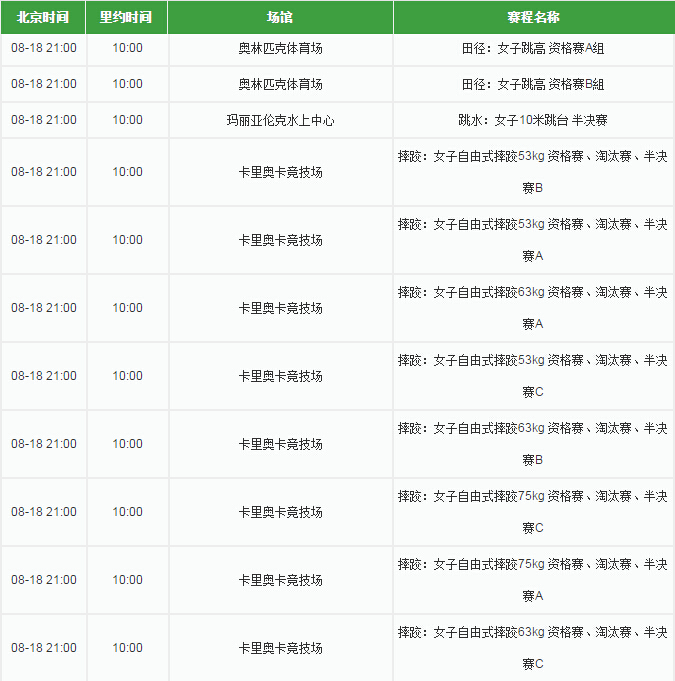Click the 里约时间 column header
675x681 pixels.
click(x=126, y=18)
